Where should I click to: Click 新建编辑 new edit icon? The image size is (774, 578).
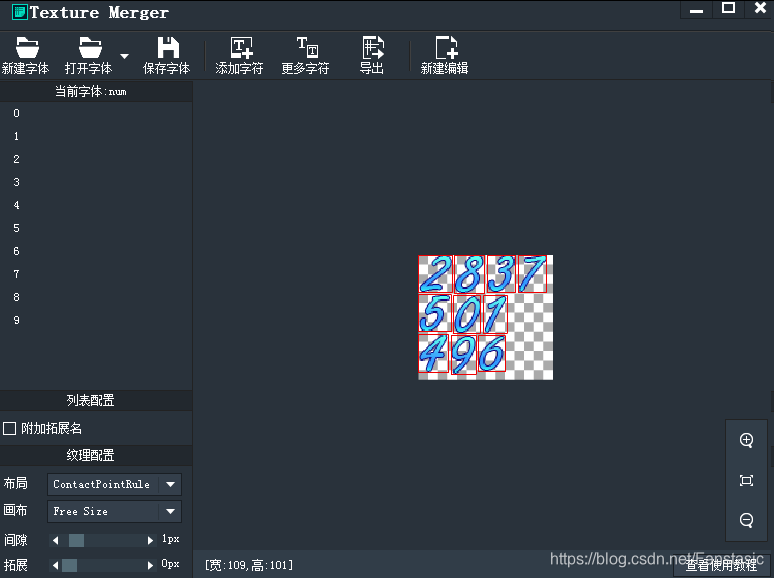pyautogui.click(x=446, y=48)
